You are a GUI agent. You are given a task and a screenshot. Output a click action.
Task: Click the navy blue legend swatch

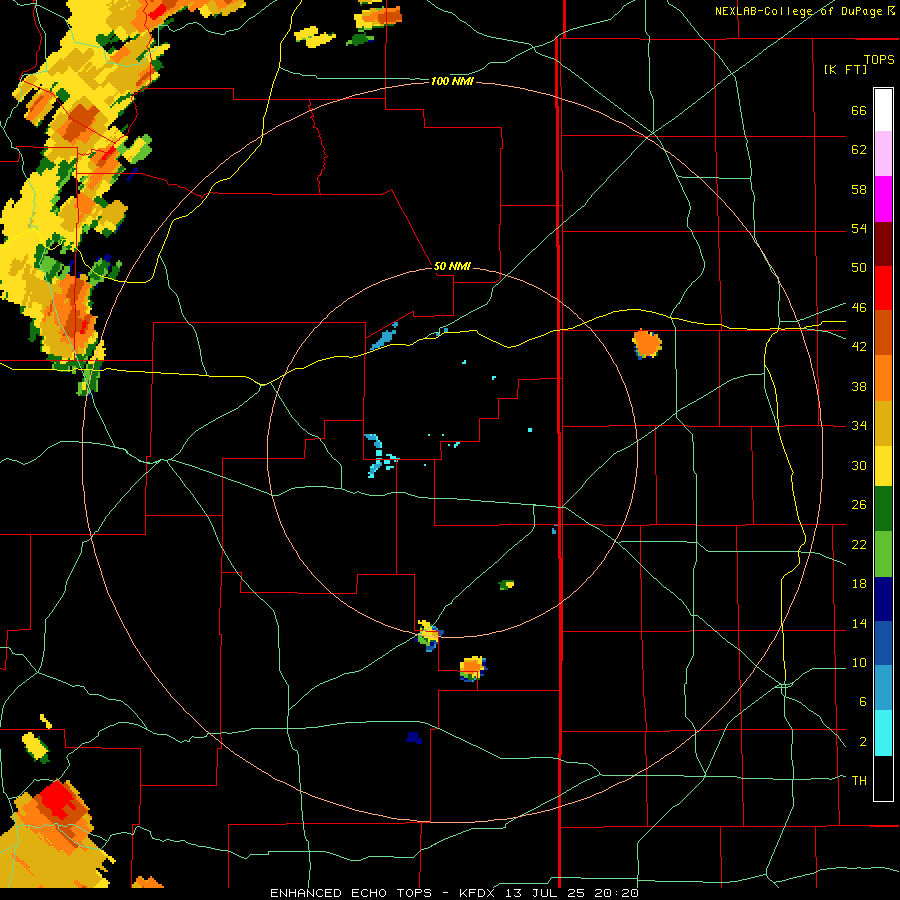(883, 599)
